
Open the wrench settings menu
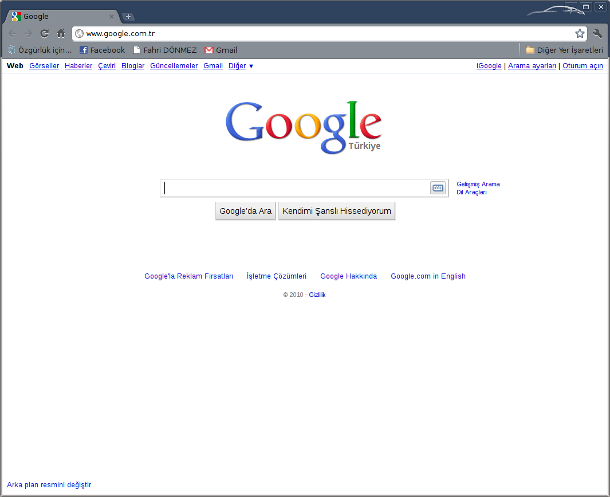(x=597, y=33)
